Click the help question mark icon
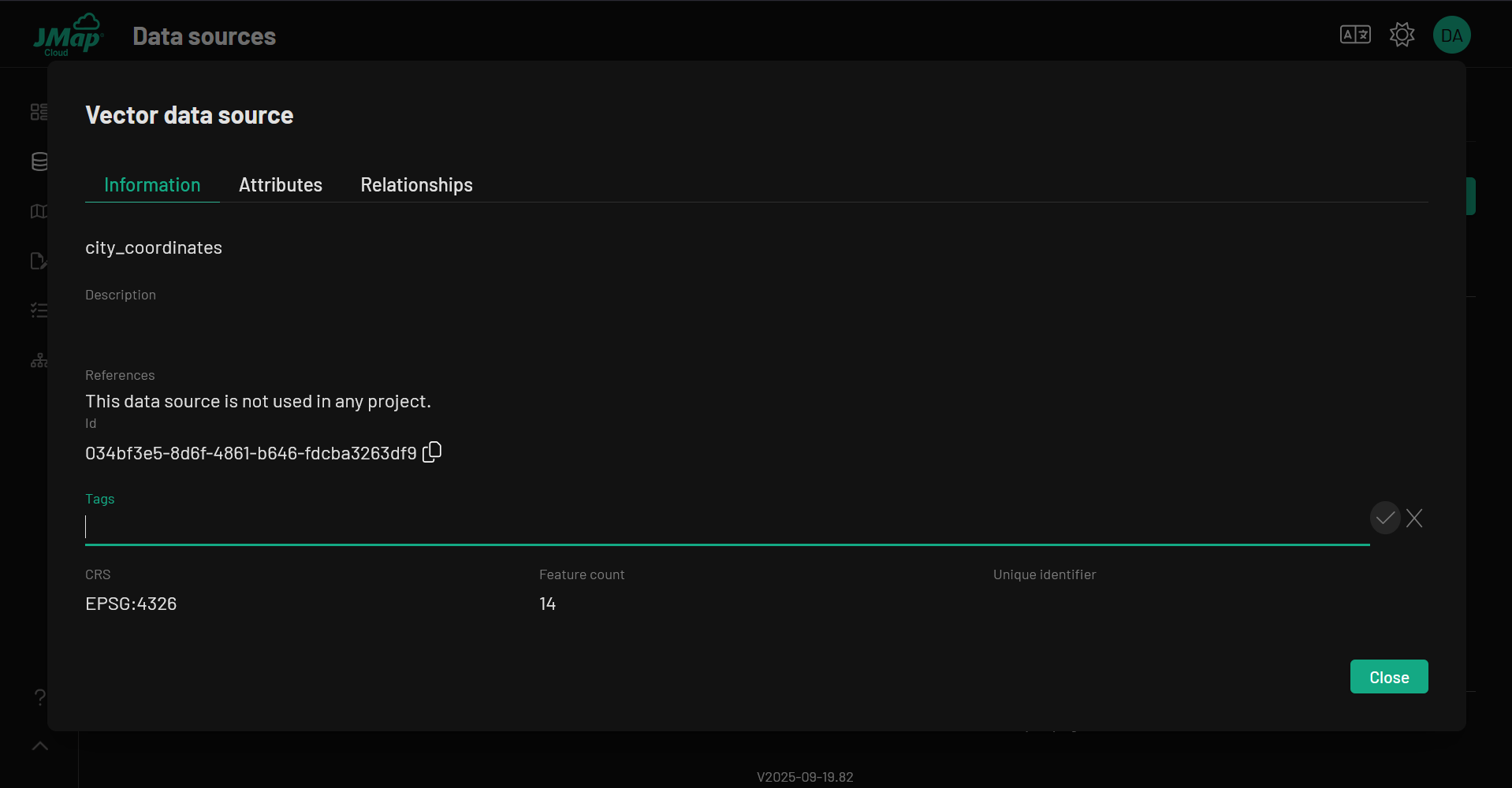The height and width of the screenshot is (788, 1512). [40, 697]
